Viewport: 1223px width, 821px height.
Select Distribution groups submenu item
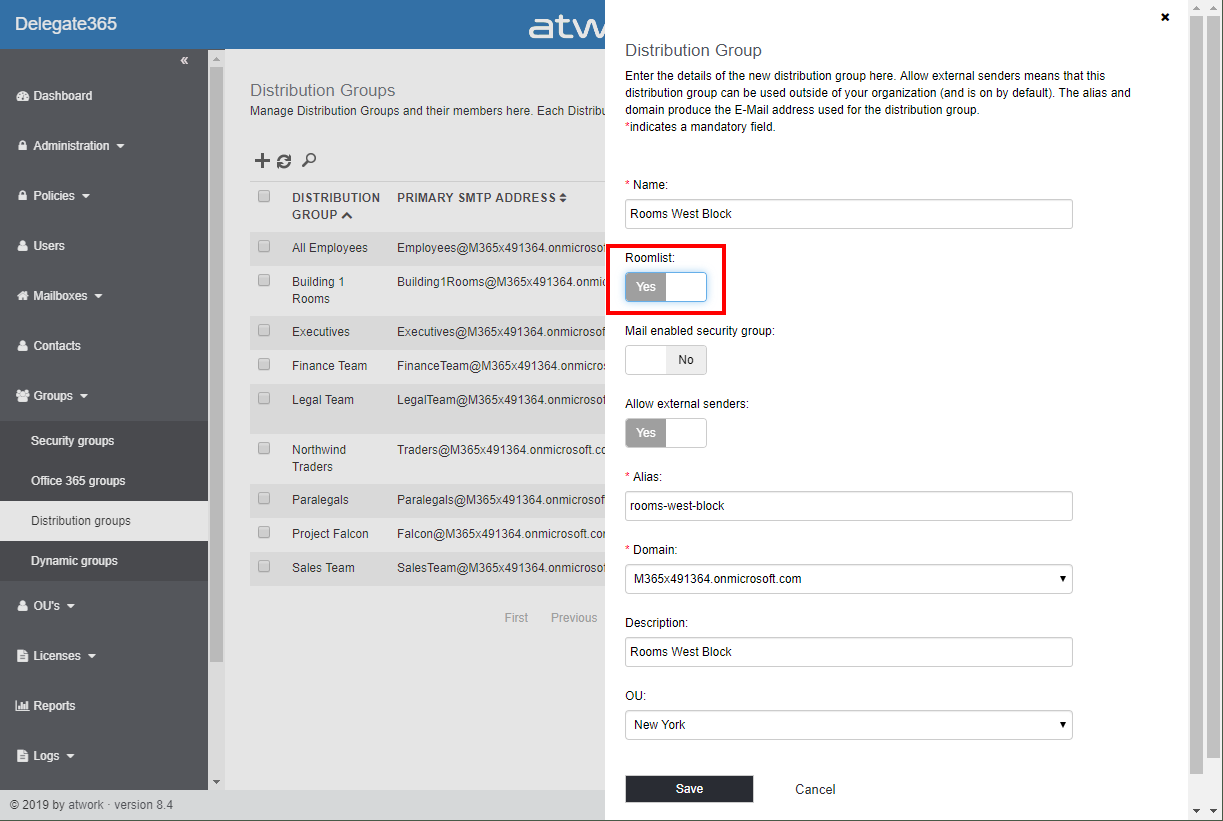104,521
